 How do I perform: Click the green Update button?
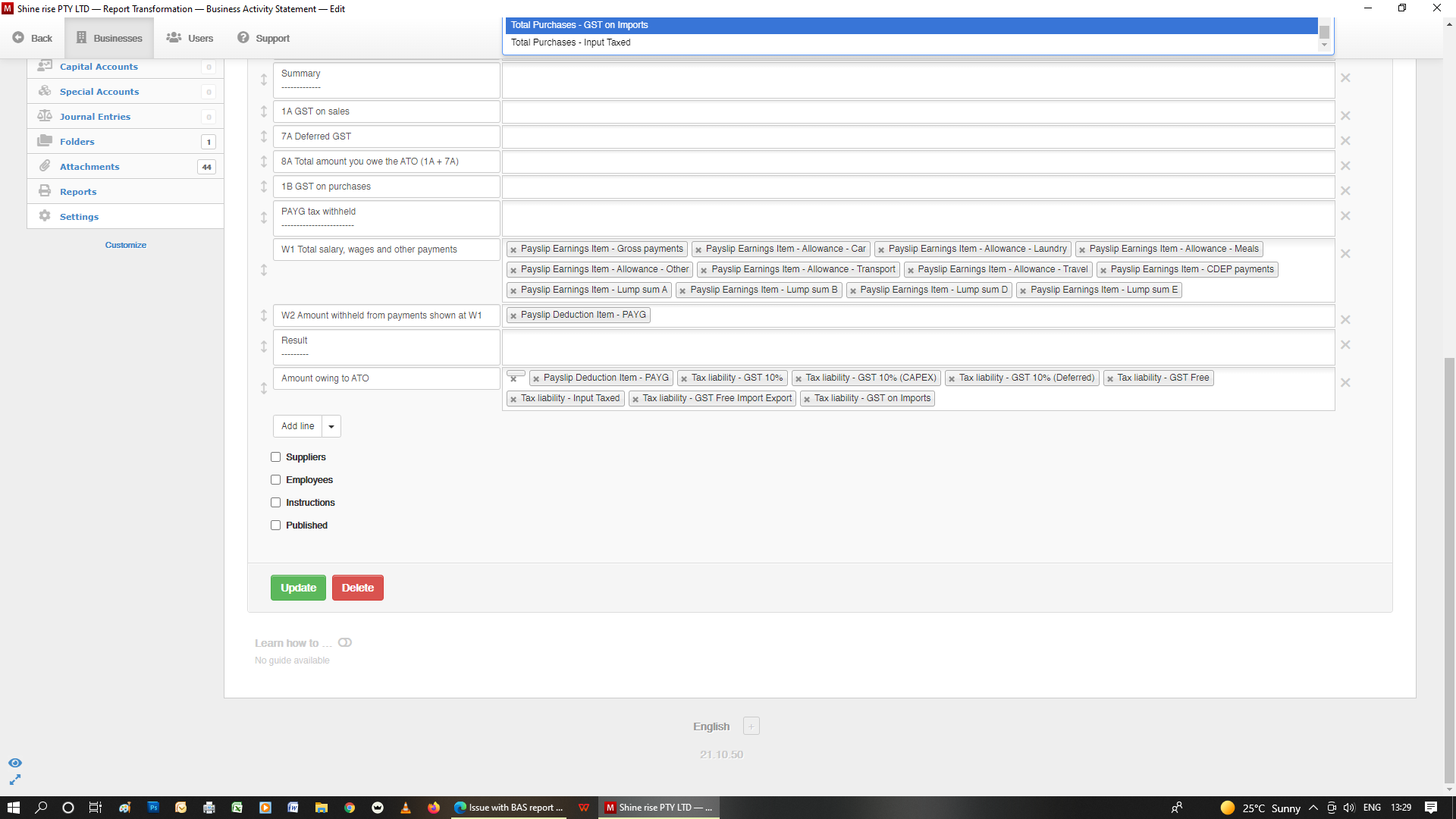[x=298, y=588]
